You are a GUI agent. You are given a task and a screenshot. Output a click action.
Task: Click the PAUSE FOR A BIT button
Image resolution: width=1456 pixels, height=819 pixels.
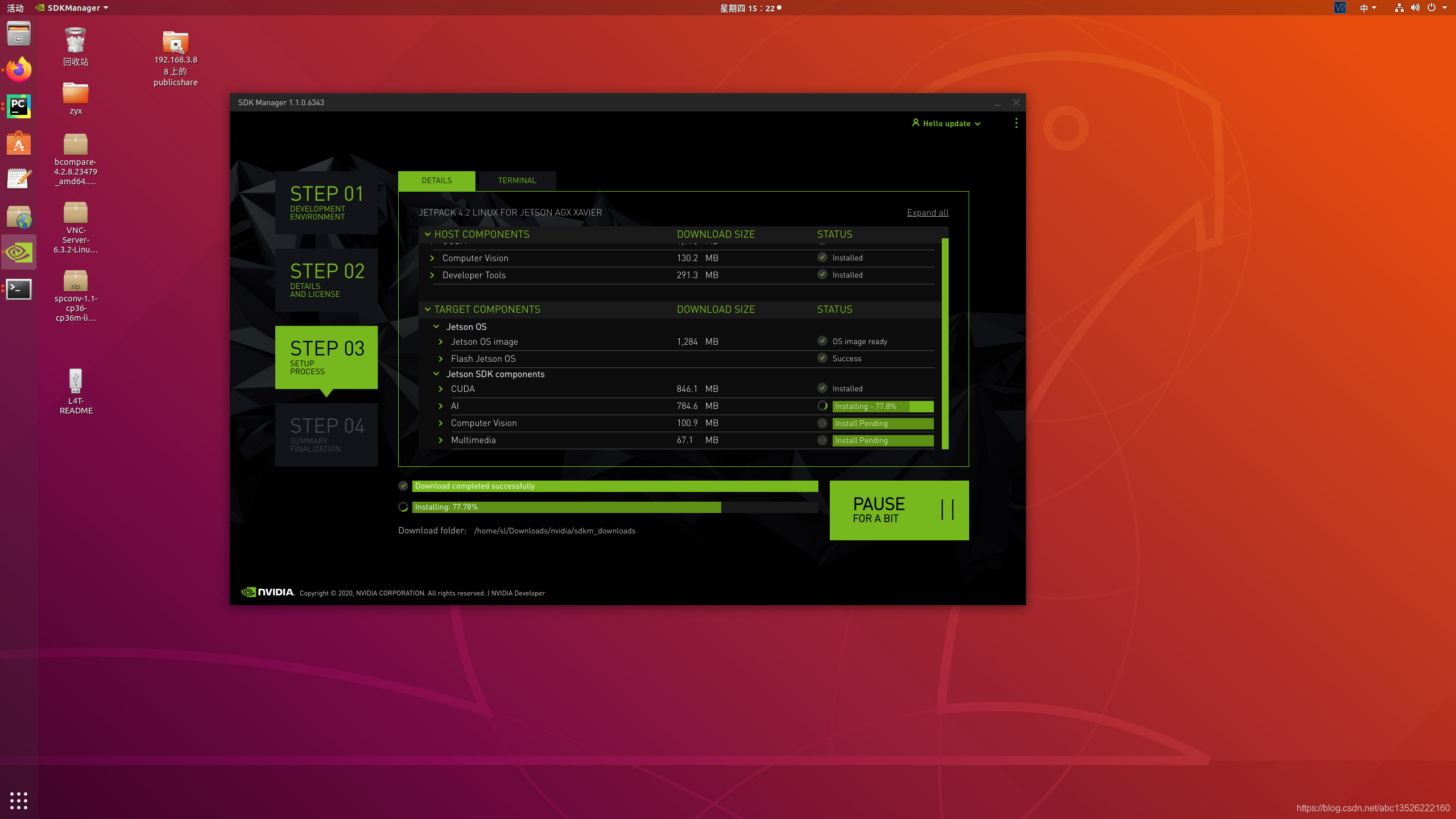coord(899,510)
